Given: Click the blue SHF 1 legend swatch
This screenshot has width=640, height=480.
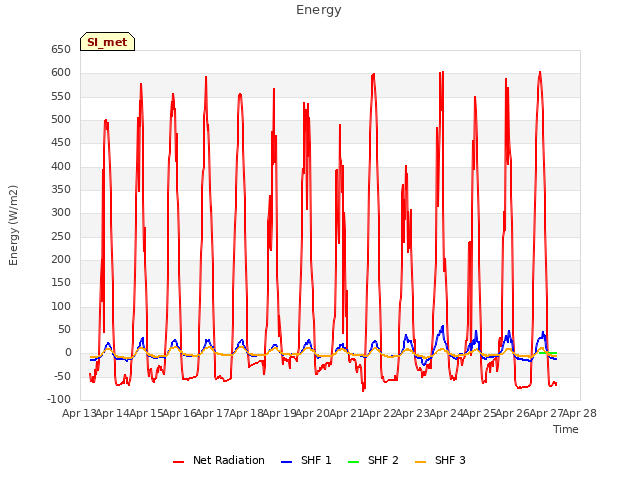Looking at the screenshot, I should point(287,462).
